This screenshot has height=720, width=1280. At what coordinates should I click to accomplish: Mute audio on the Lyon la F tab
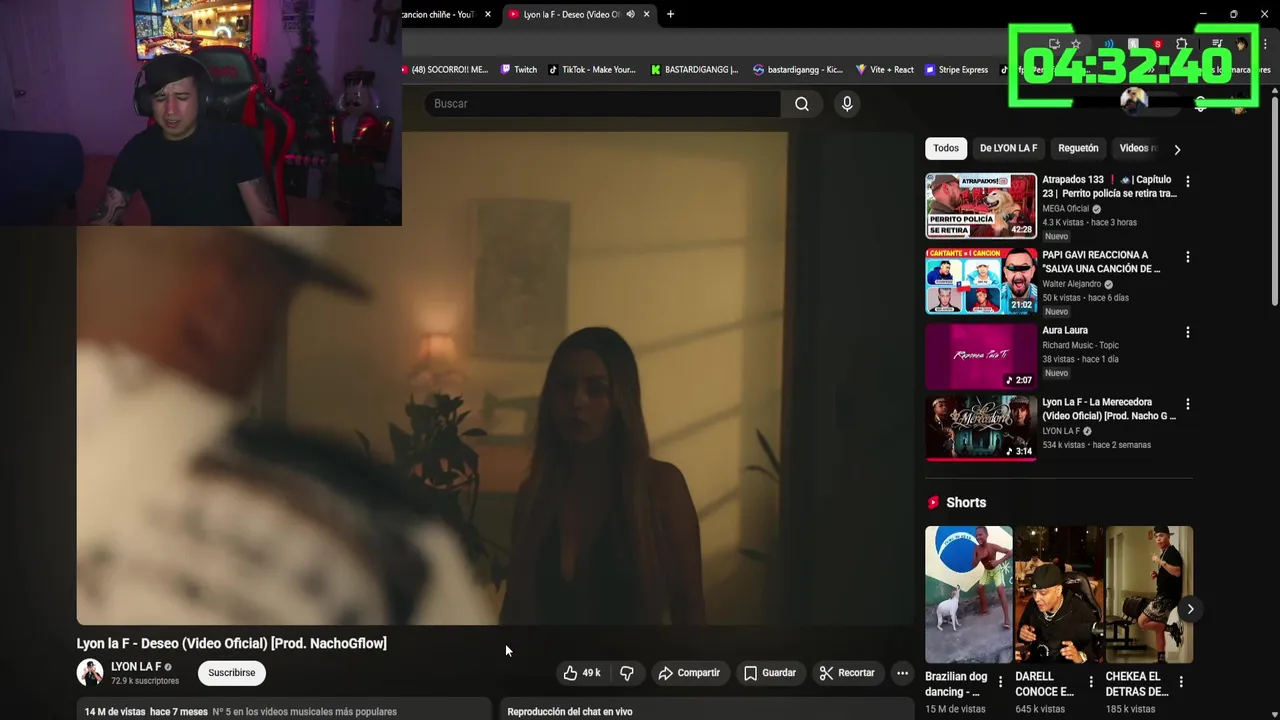(x=630, y=14)
